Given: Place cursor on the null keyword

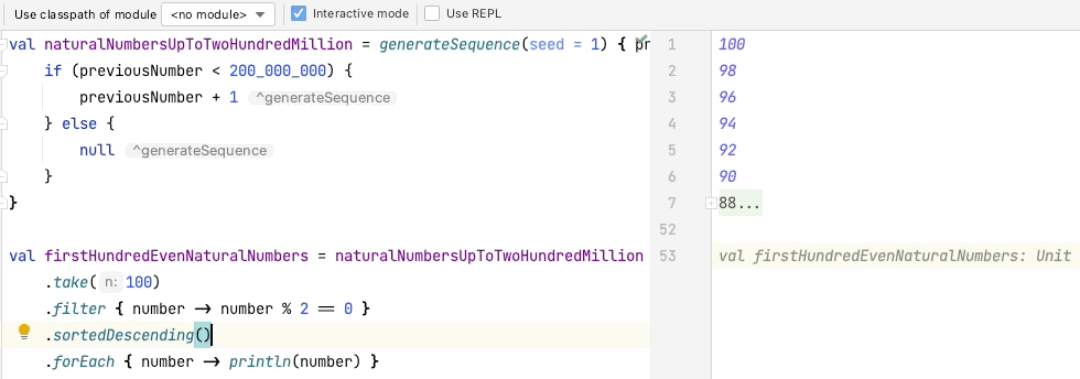Looking at the screenshot, I should pyautogui.click(x=97, y=150).
